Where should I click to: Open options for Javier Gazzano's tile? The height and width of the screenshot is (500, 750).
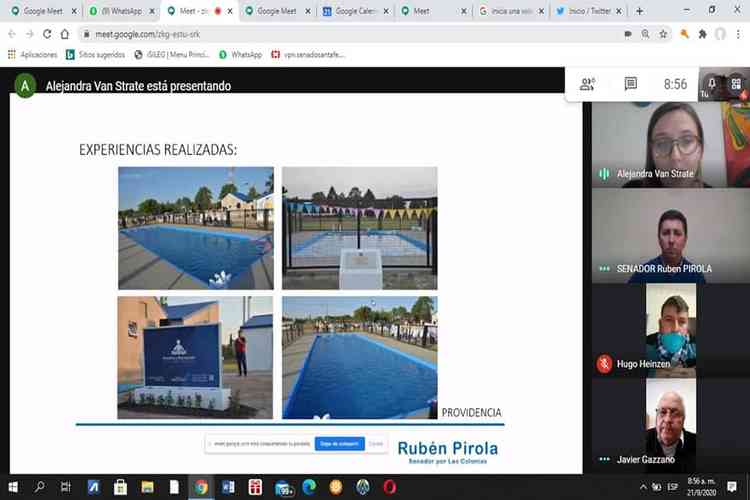coord(605,459)
